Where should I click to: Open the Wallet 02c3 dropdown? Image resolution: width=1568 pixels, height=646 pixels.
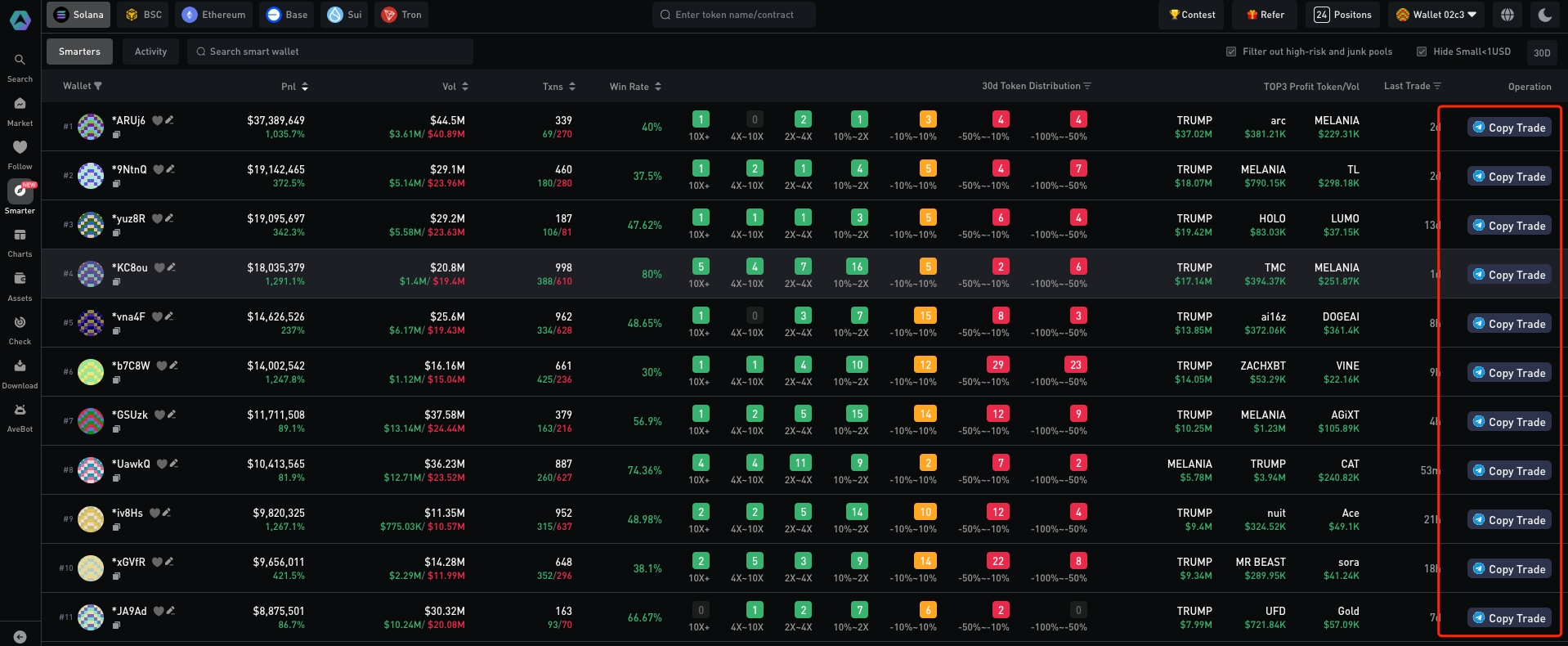tap(1436, 15)
